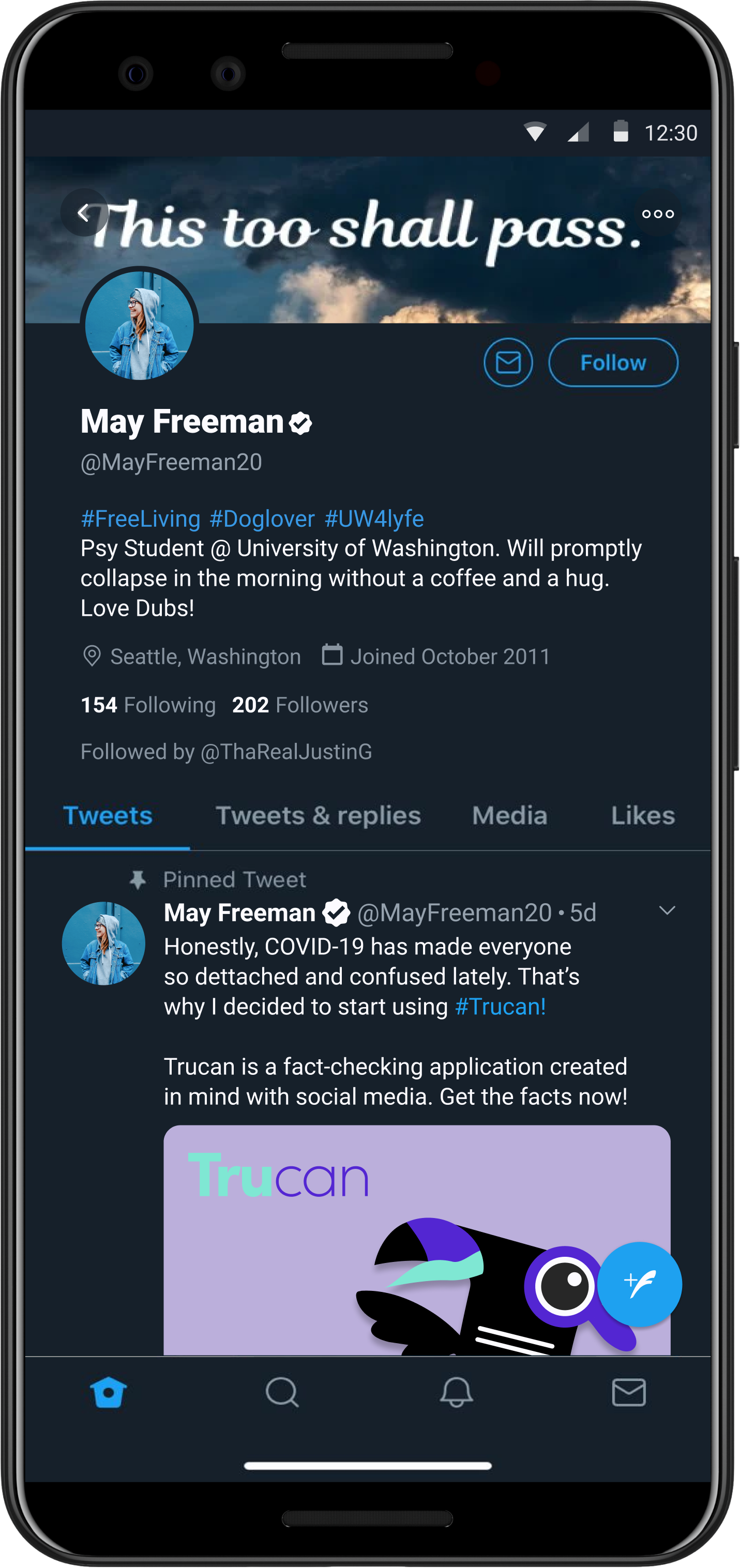Tap the message envelope button beside Follow
Screen dimensions: 740x1568
click(508, 363)
